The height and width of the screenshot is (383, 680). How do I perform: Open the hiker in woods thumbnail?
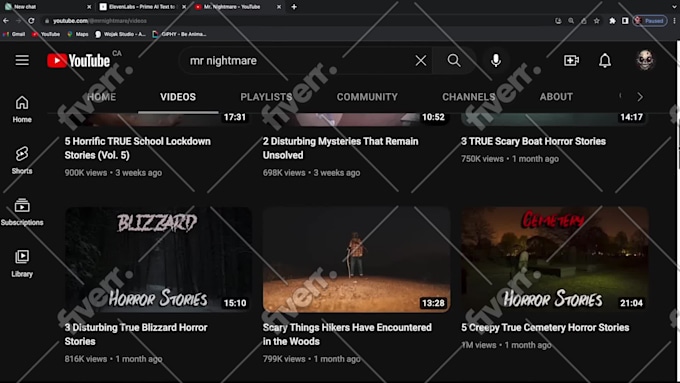tap(356, 259)
